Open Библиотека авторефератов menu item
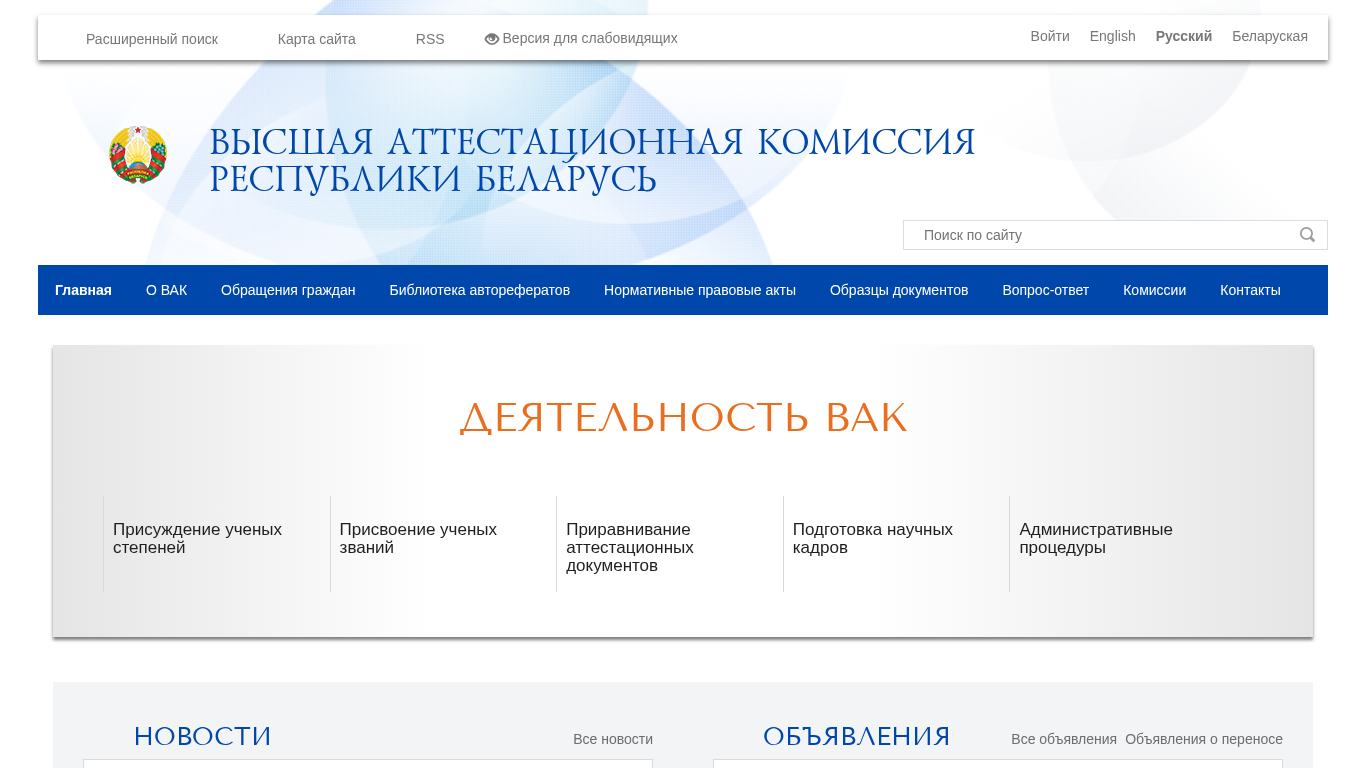Image resolution: width=1366 pixels, height=768 pixels. click(480, 290)
